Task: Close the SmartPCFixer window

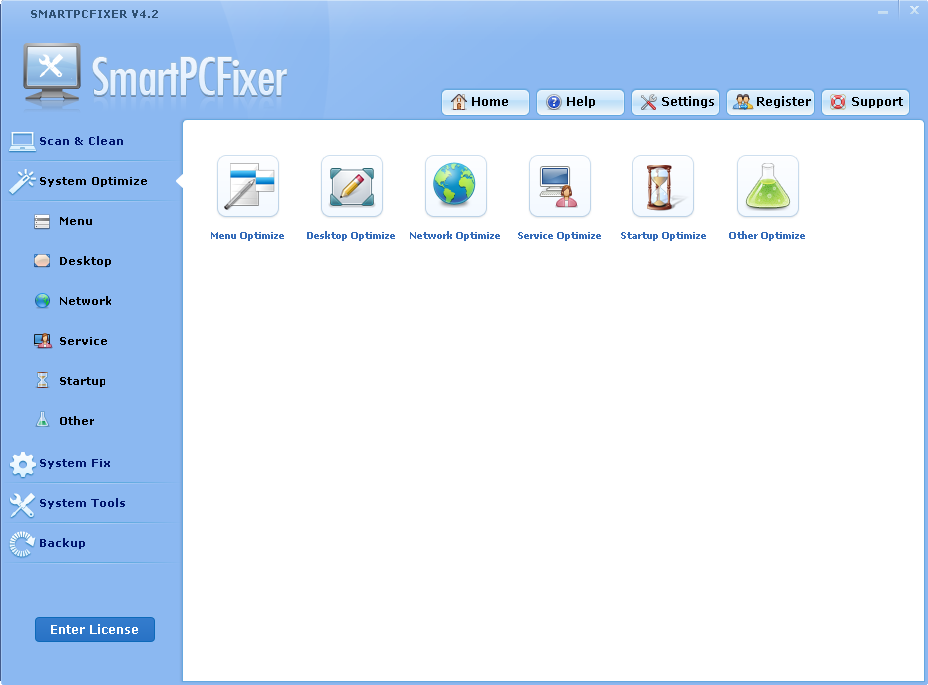Action: pos(914,10)
